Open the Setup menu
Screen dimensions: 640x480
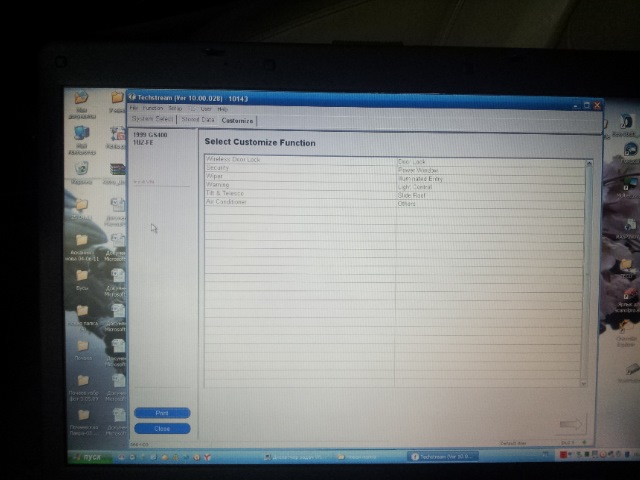point(175,109)
